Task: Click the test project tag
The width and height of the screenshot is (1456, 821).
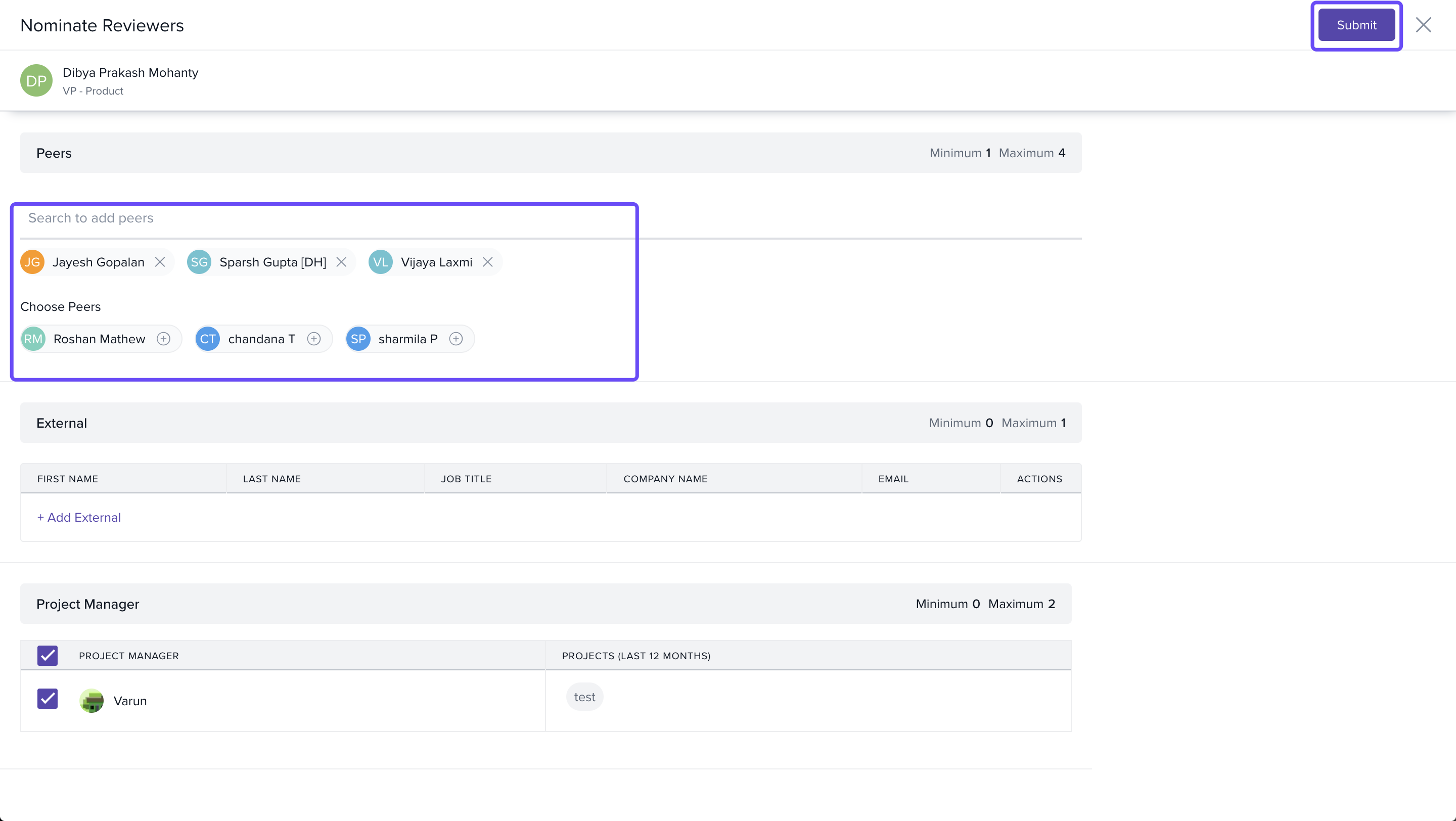Action: (584, 697)
